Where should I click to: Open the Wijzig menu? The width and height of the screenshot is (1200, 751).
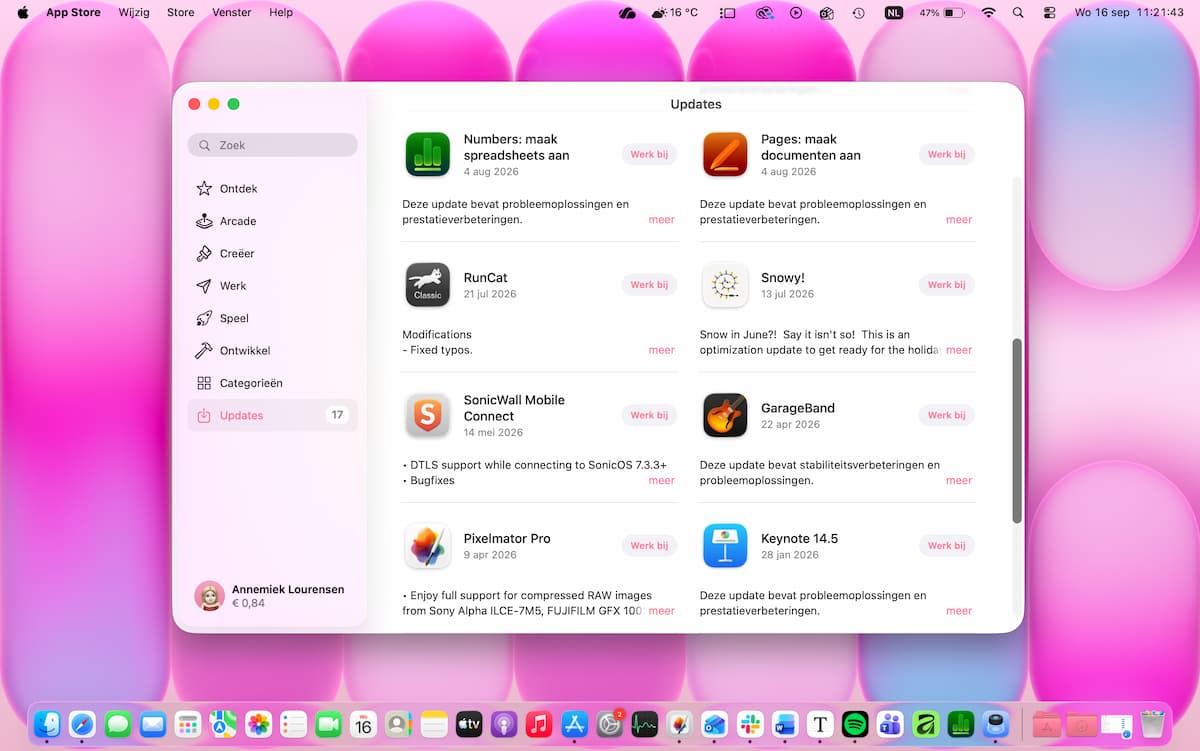click(133, 13)
